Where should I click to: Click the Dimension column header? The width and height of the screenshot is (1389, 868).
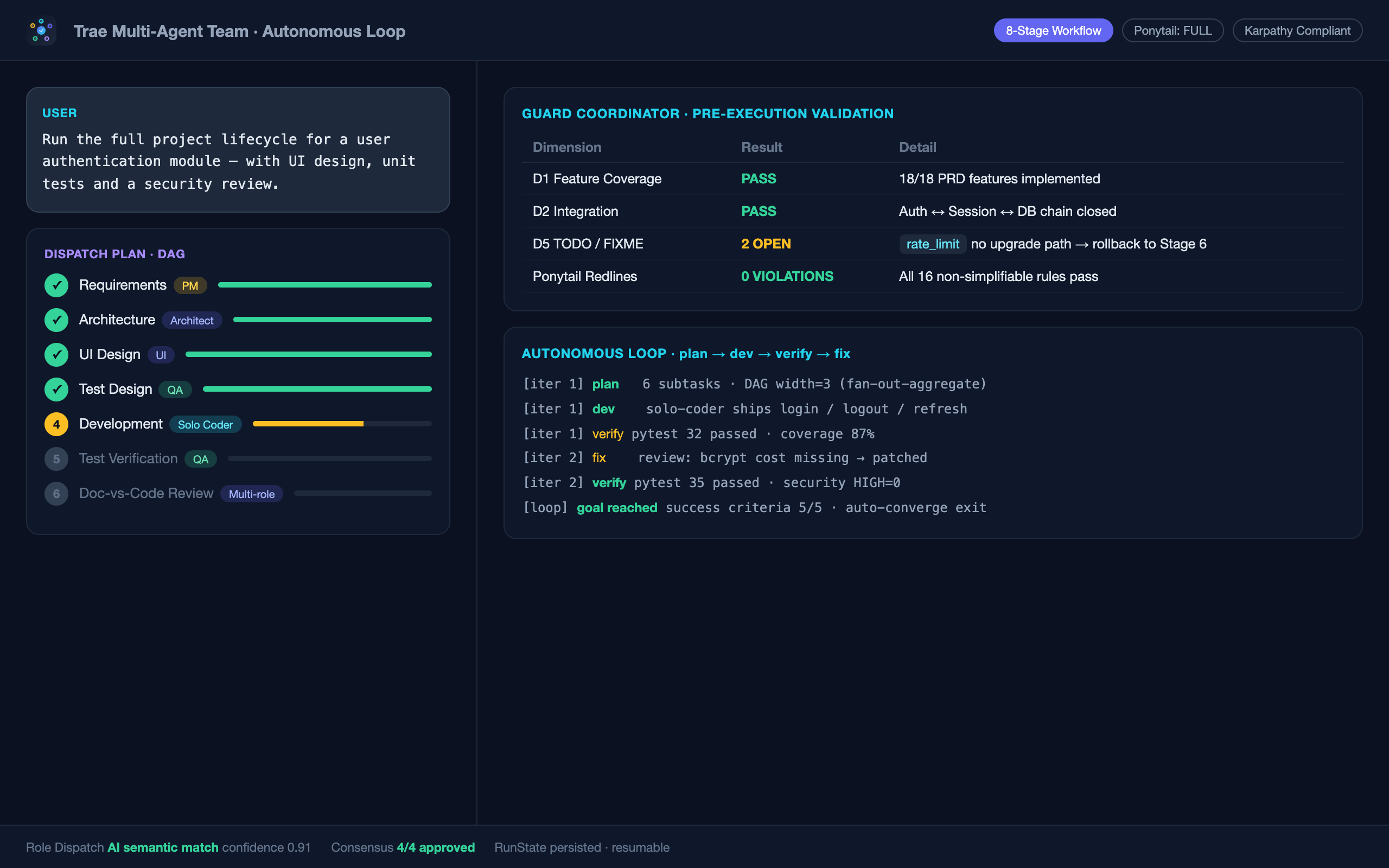click(x=566, y=147)
